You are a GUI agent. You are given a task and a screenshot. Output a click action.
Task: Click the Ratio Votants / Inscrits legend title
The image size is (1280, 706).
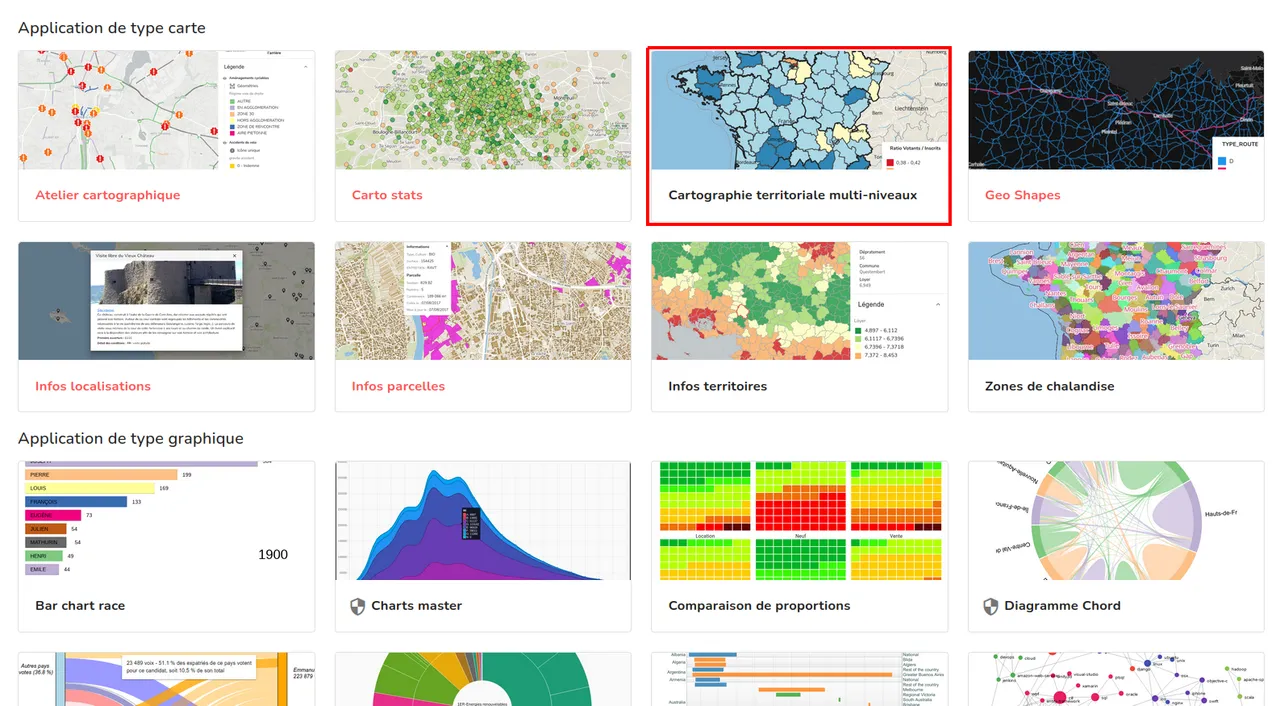(x=916, y=148)
